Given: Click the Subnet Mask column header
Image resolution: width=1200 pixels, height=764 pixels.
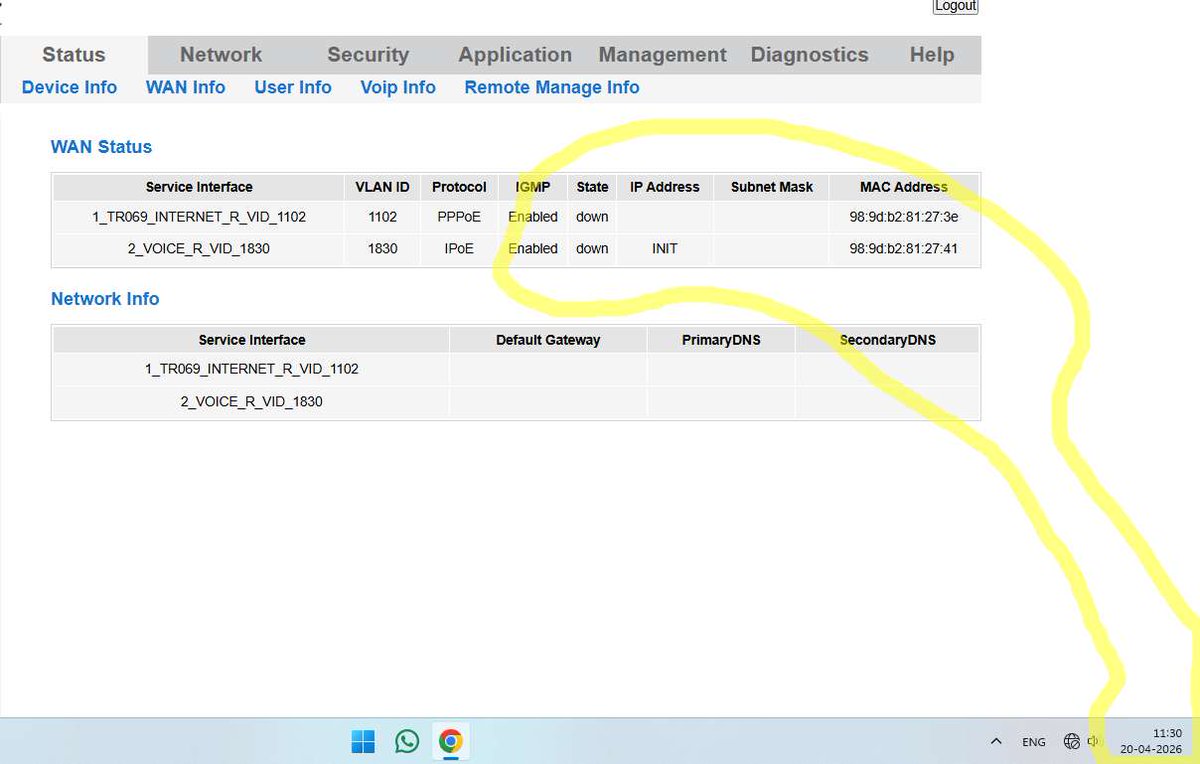Looking at the screenshot, I should pyautogui.click(x=772, y=187).
